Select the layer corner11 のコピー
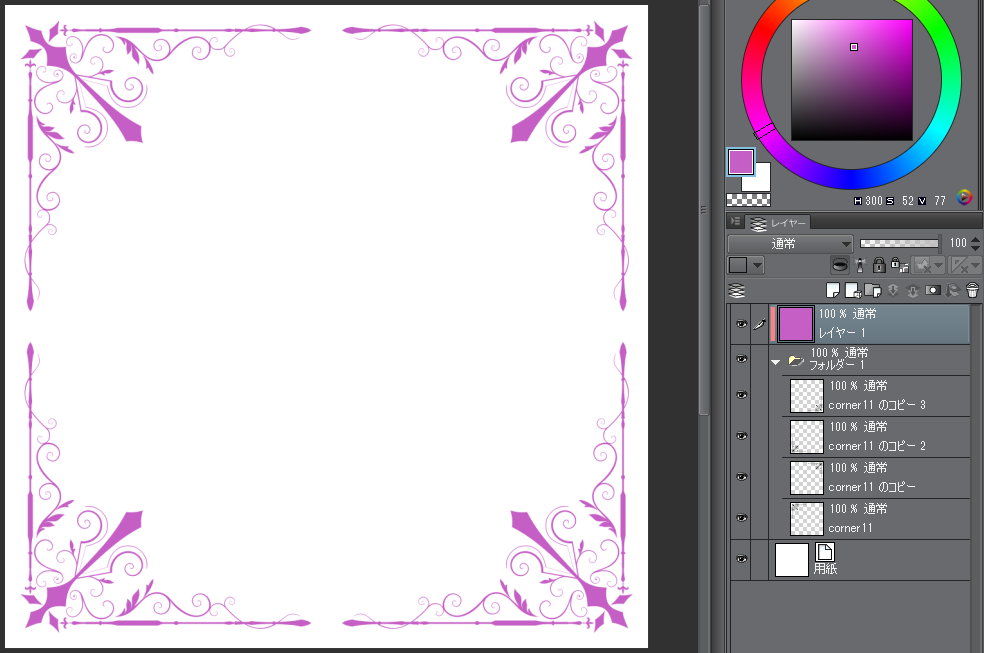This screenshot has height=653, width=984. 876,478
